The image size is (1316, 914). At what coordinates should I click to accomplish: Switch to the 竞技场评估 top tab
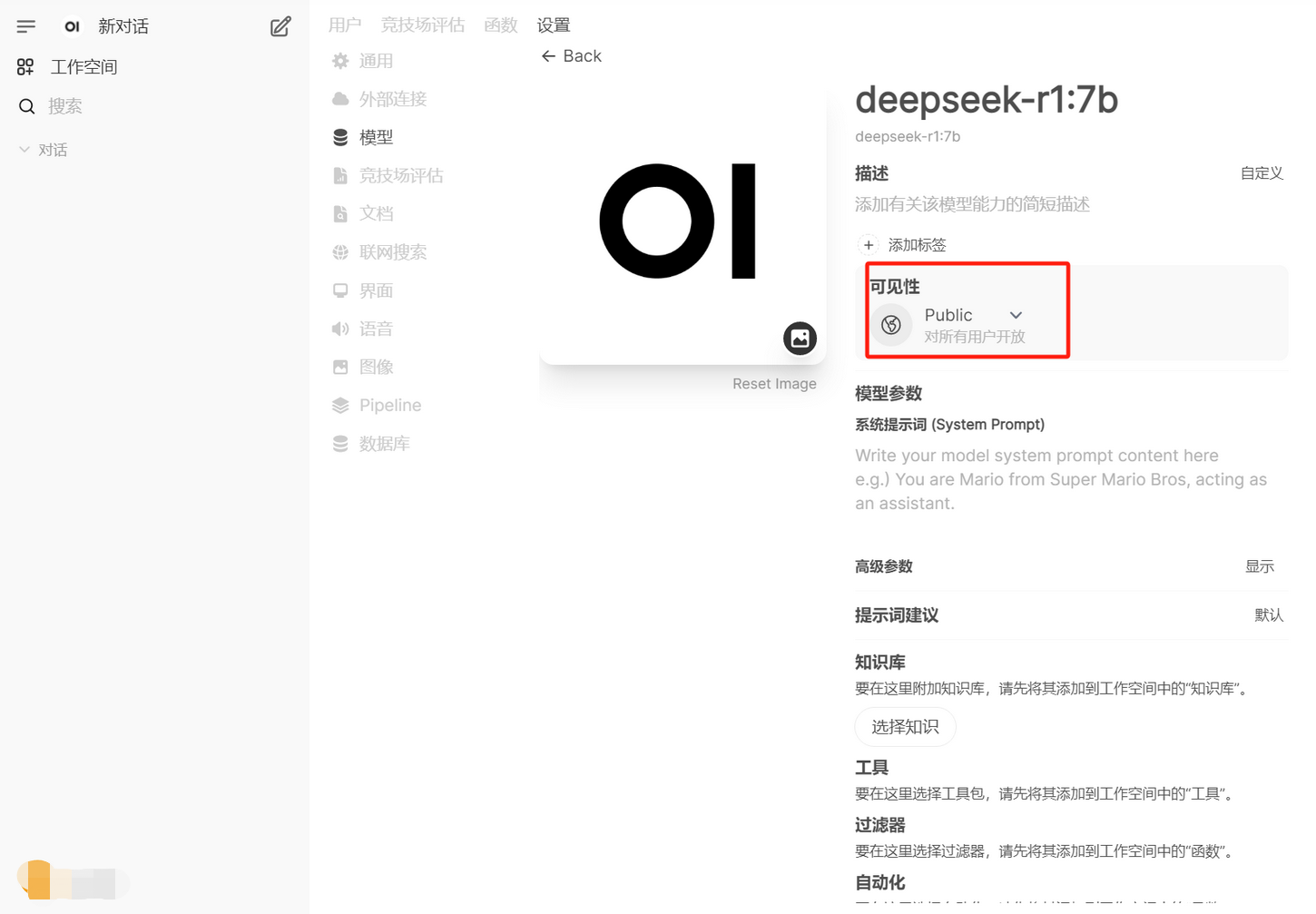pyautogui.click(x=423, y=25)
